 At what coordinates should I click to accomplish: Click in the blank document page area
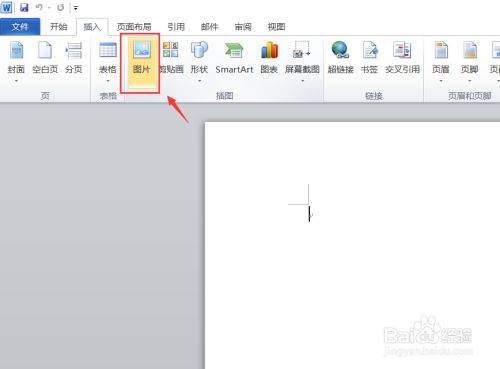click(352, 245)
